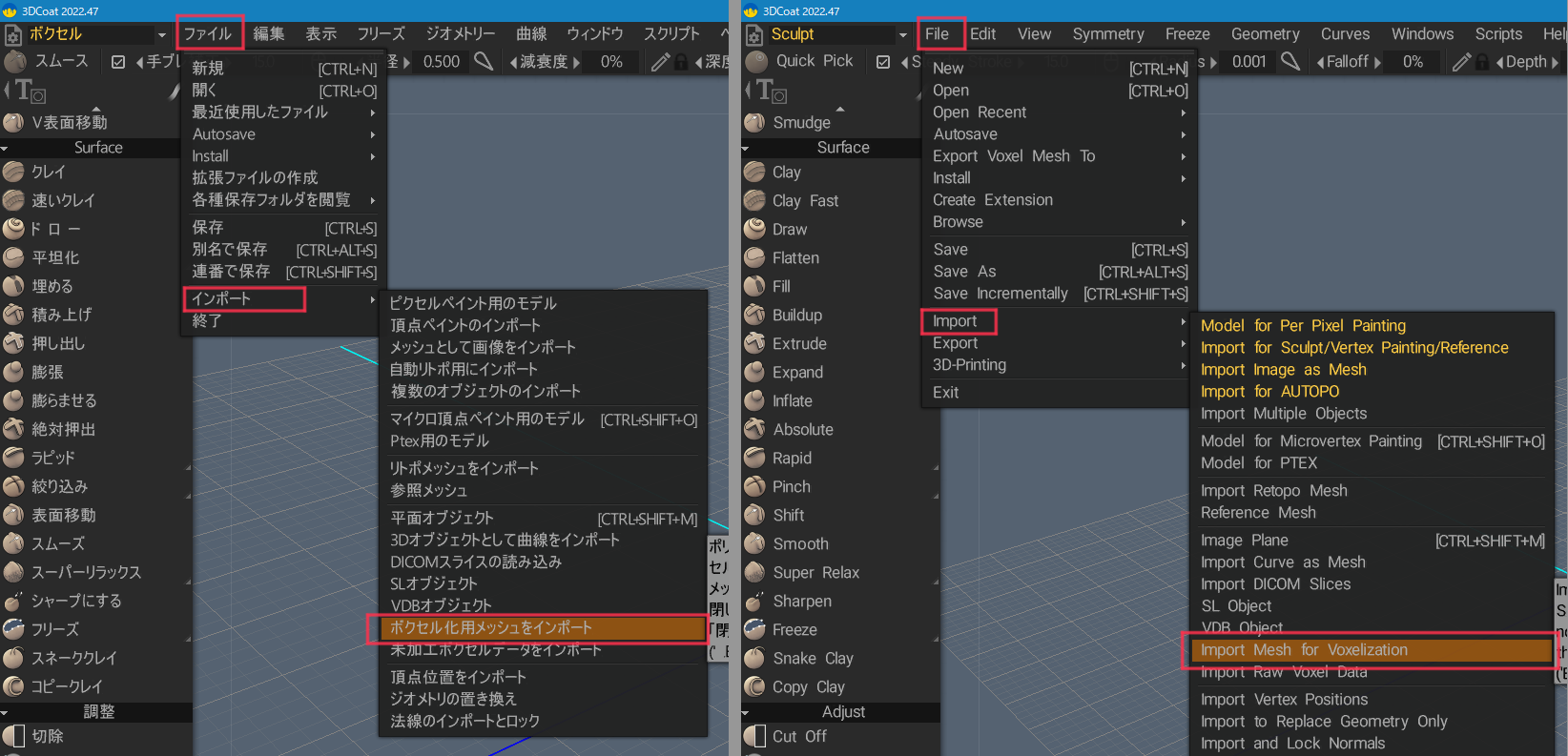This screenshot has width=1568, height=756.
Task: Click the Depth slider in the English toolbar
Action: click(1527, 62)
